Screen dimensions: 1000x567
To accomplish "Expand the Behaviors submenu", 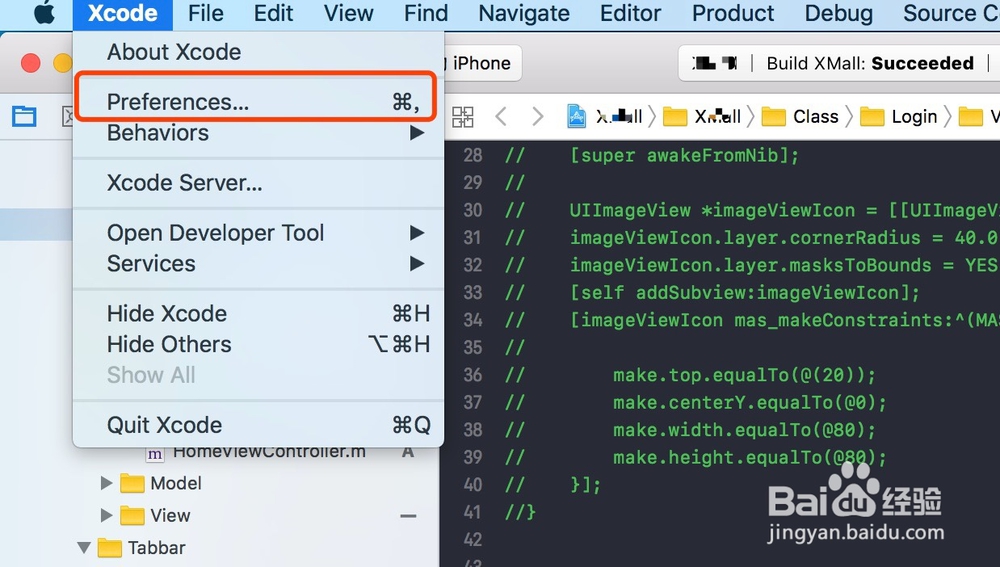I will pyautogui.click(x=258, y=133).
